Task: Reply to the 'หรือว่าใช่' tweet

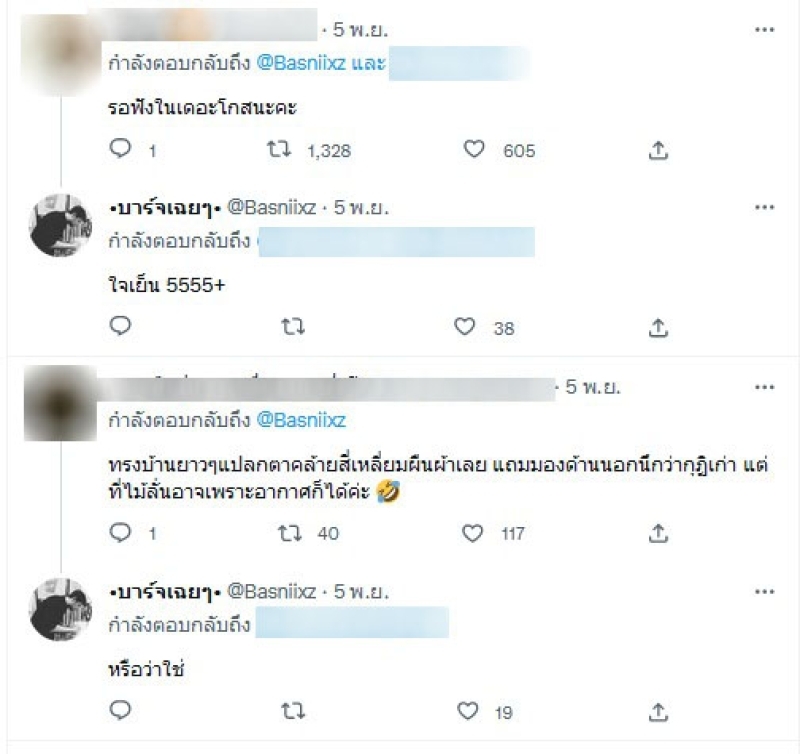Action: (121, 710)
